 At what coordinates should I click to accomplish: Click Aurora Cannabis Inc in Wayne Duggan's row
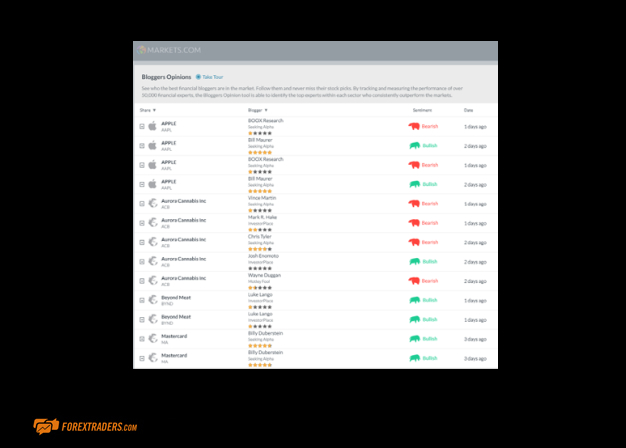[184, 278]
